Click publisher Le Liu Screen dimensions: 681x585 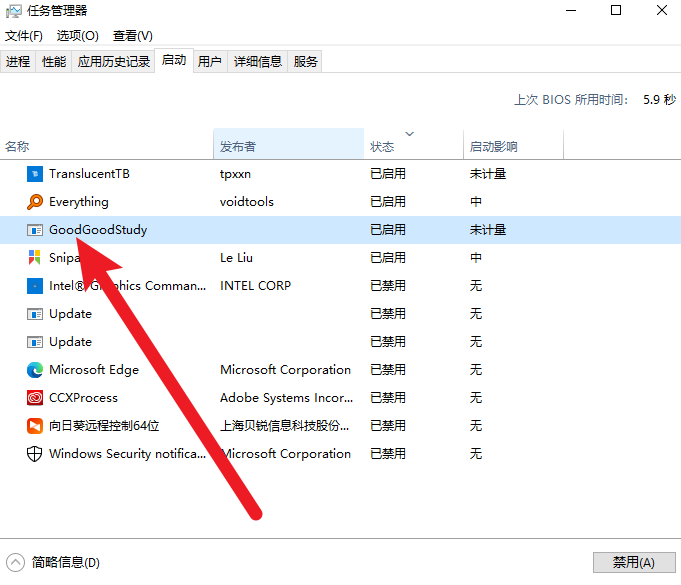(236, 258)
